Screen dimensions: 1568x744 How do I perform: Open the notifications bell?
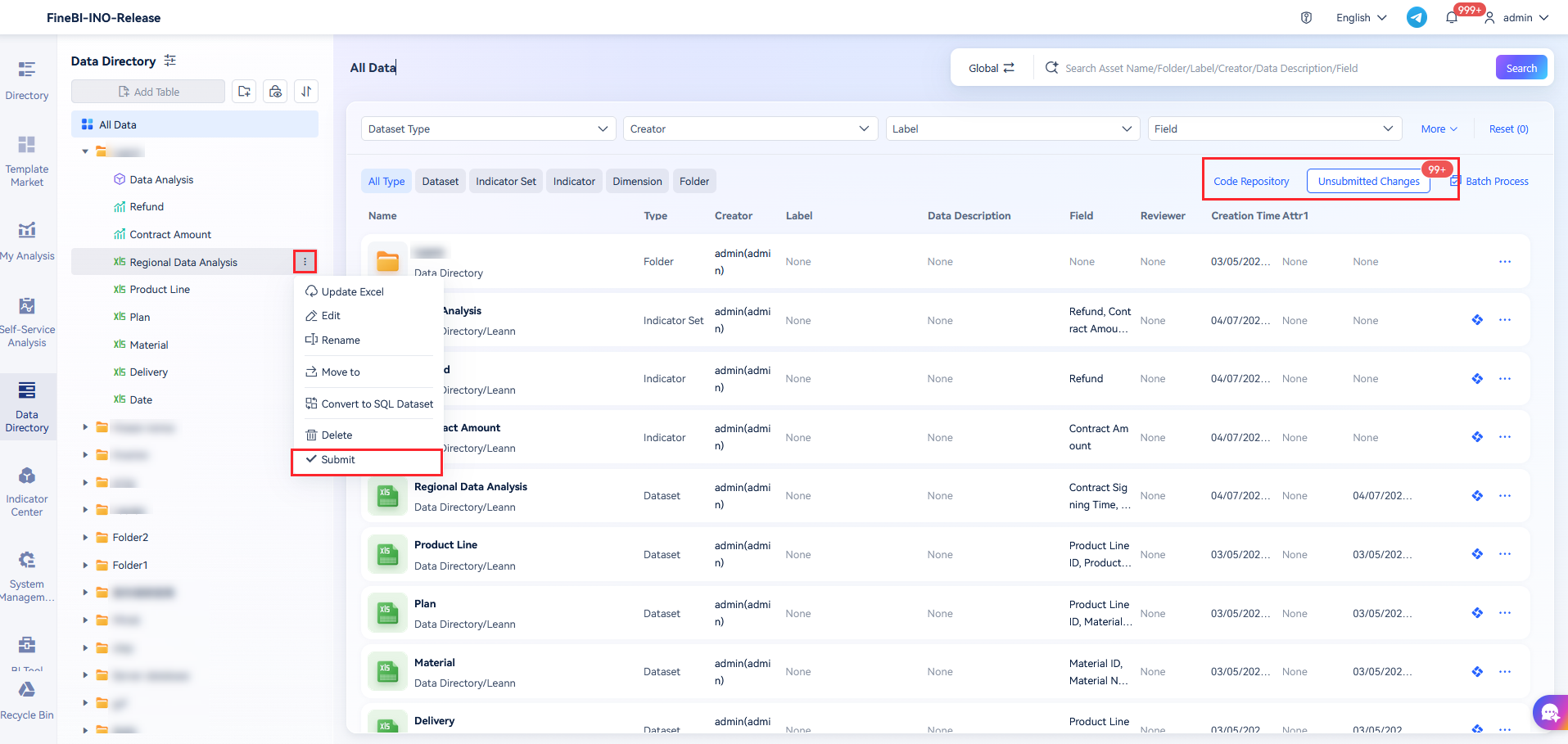click(1452, 17)
